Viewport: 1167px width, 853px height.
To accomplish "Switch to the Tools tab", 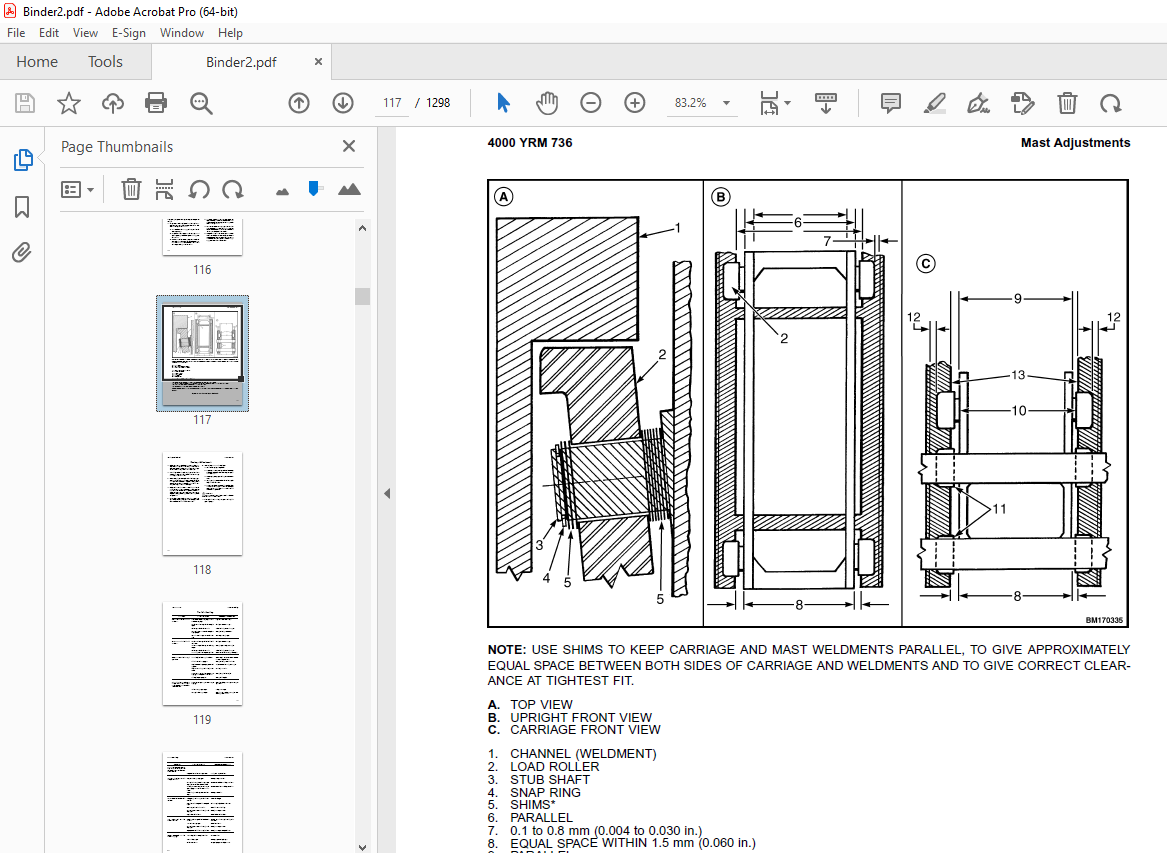I will click(105, 62).
